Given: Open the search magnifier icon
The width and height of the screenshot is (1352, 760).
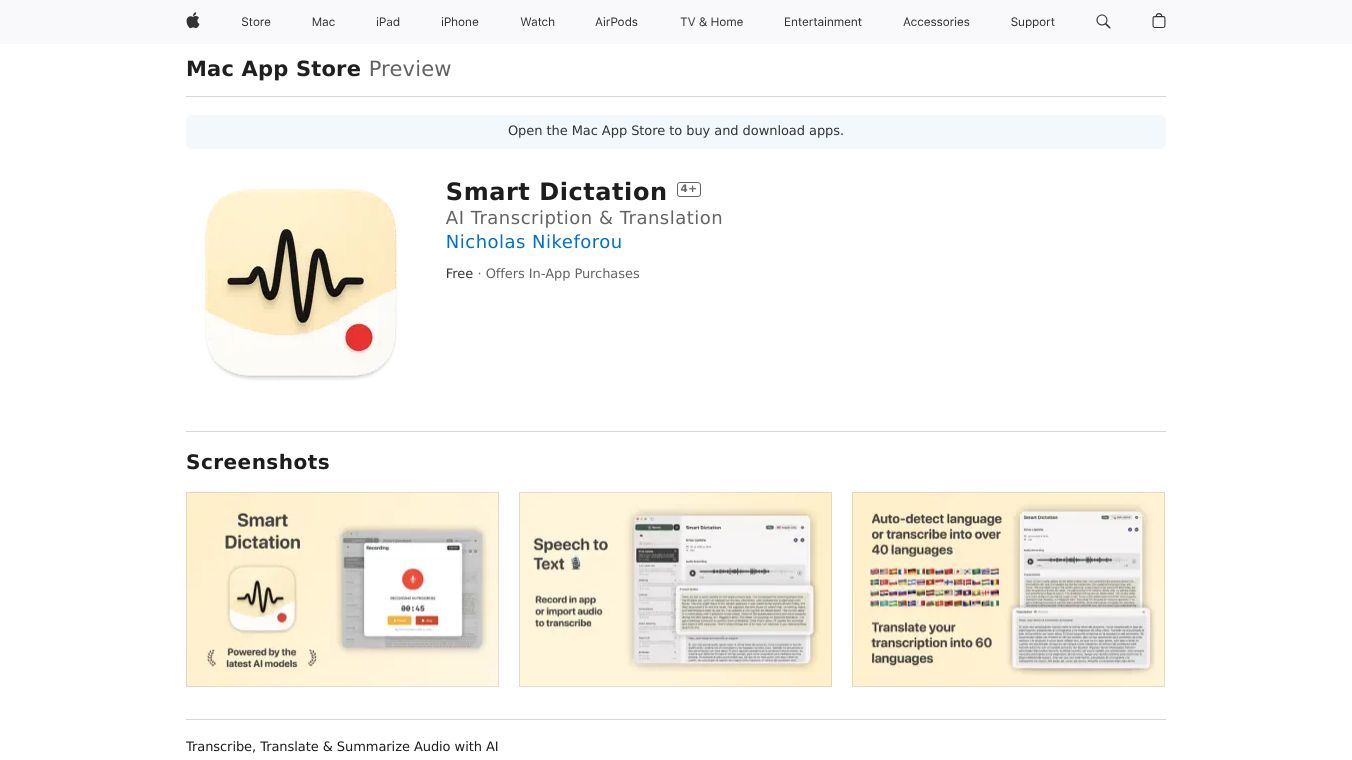Looking at the screenshot, I should [x=1103, y=21].
